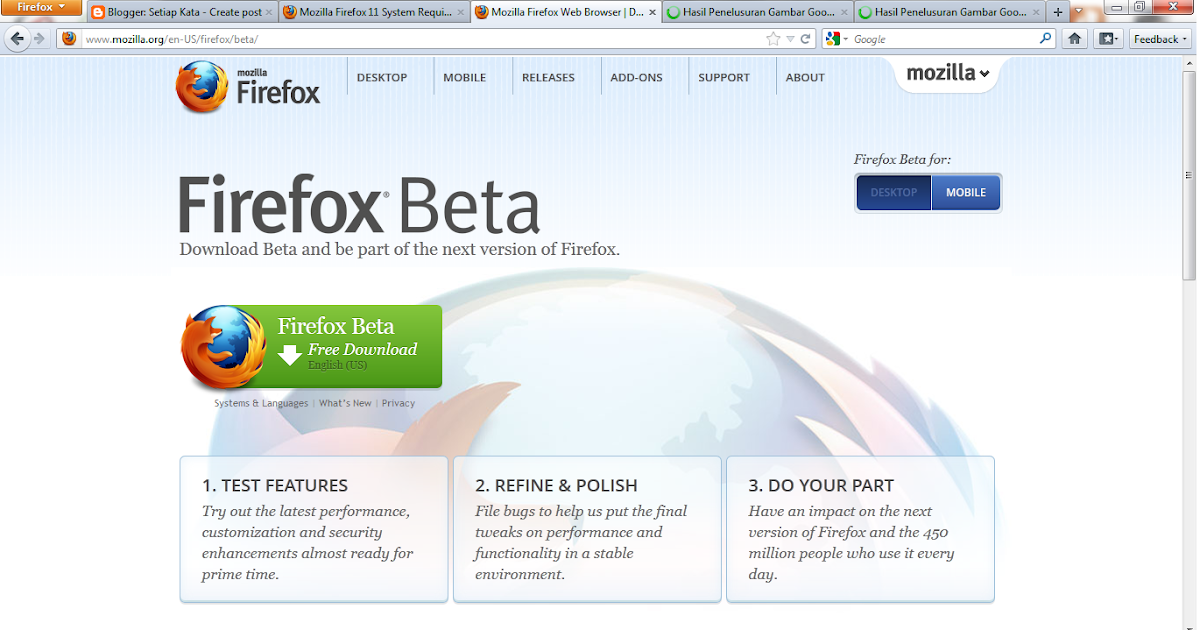1200x630 pixels.
Task: Open the list all tabs dropdown arrow
Action: 1078,12
